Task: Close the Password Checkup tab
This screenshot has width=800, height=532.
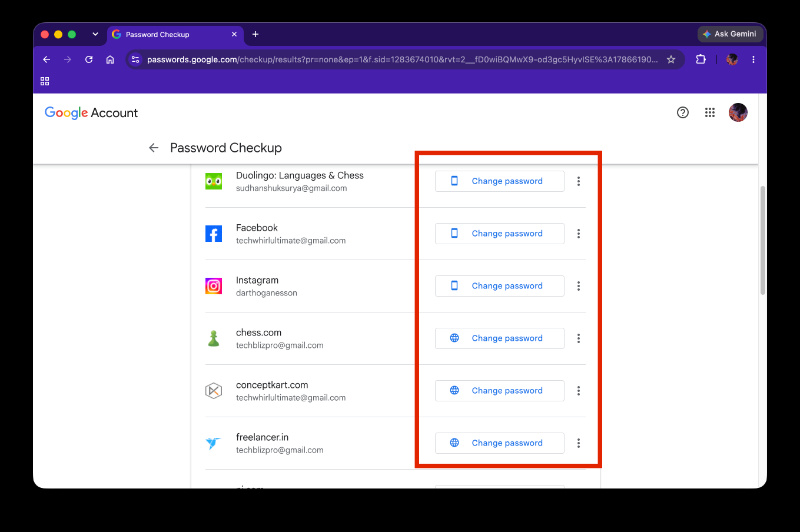Action: coord(234,34)
